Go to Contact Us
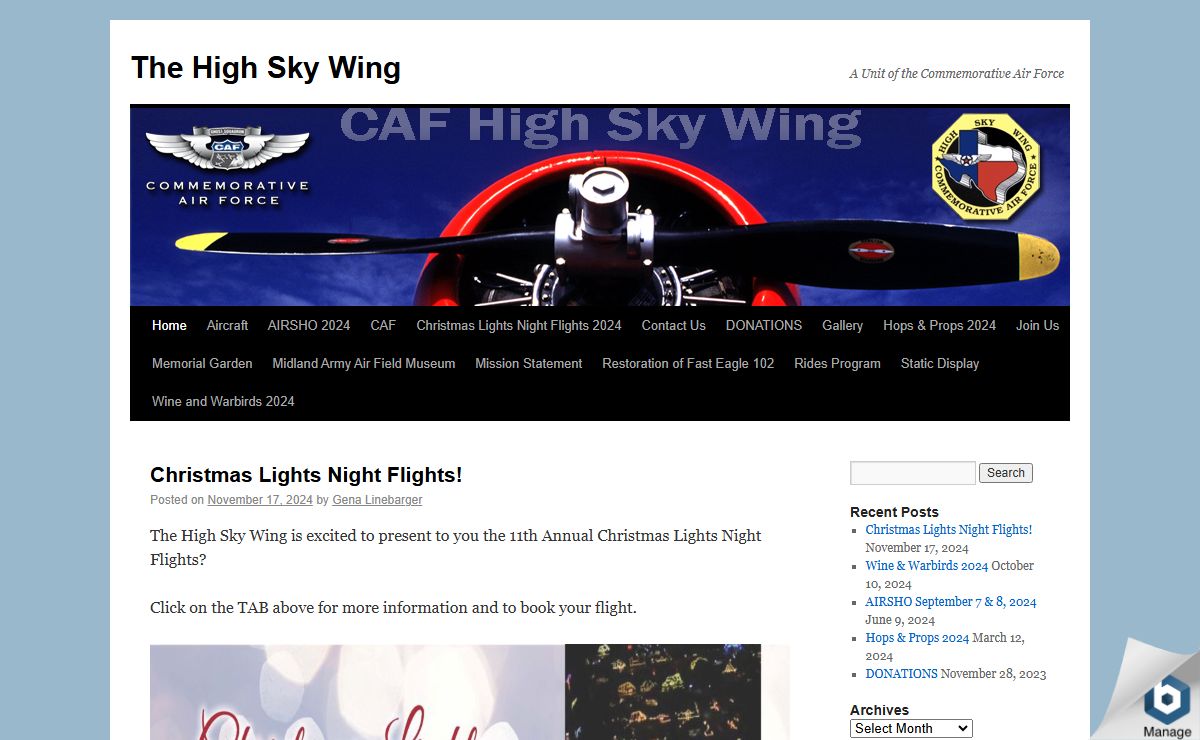 [674, 325]
